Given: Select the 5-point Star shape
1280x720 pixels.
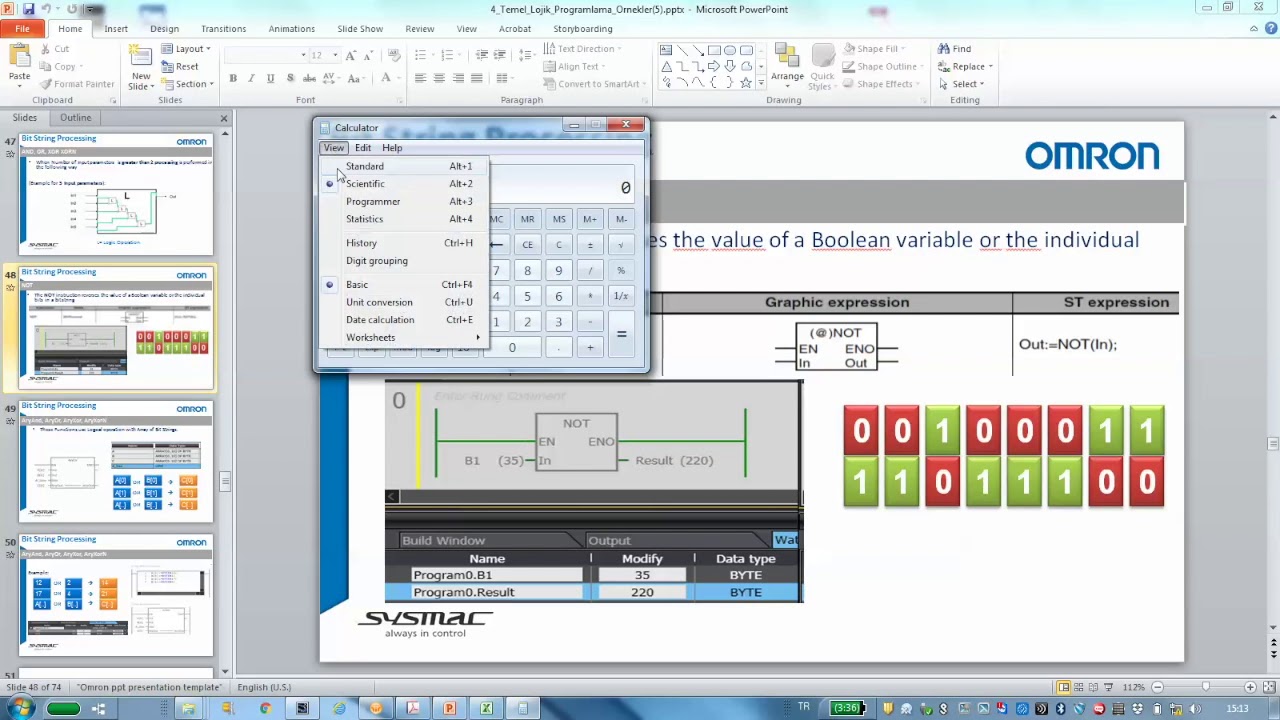Looking at the screenshot, I should pyautogui.click(x=746, y=82).
